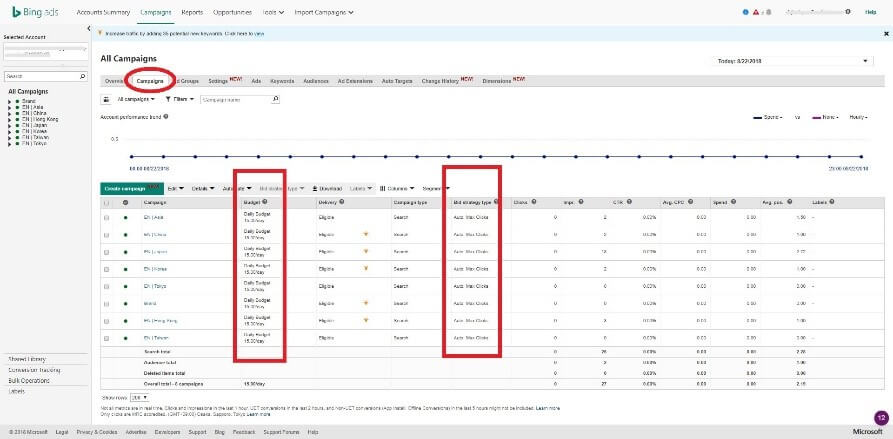Tick the checkbox for EN | Asia campaign
893x439 pixels.
[107, 216]
